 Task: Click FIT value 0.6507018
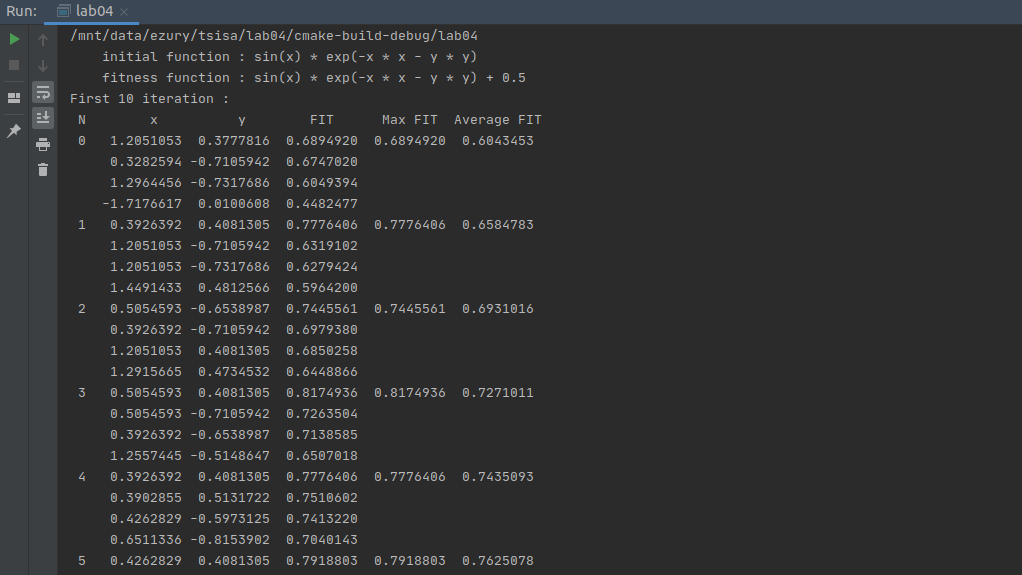pos(321,456)
